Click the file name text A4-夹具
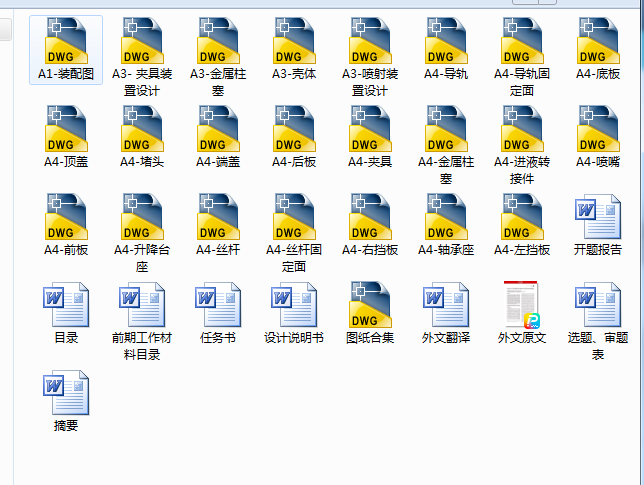Viewport: 644px width, 485px height. 370,162
